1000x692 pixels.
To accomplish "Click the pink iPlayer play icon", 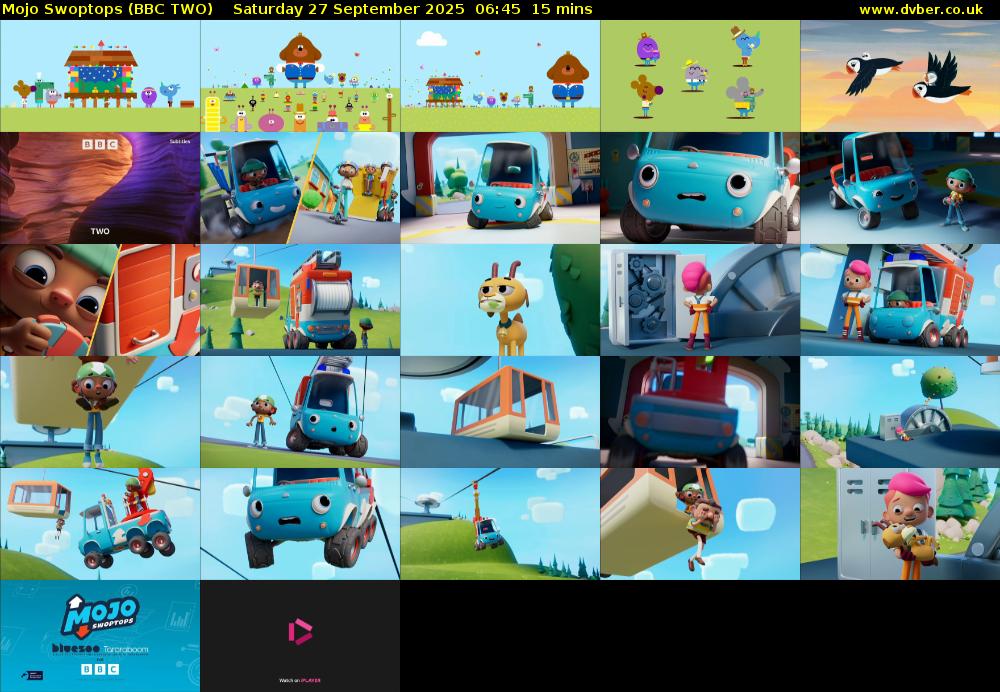I will pos(300,631).
